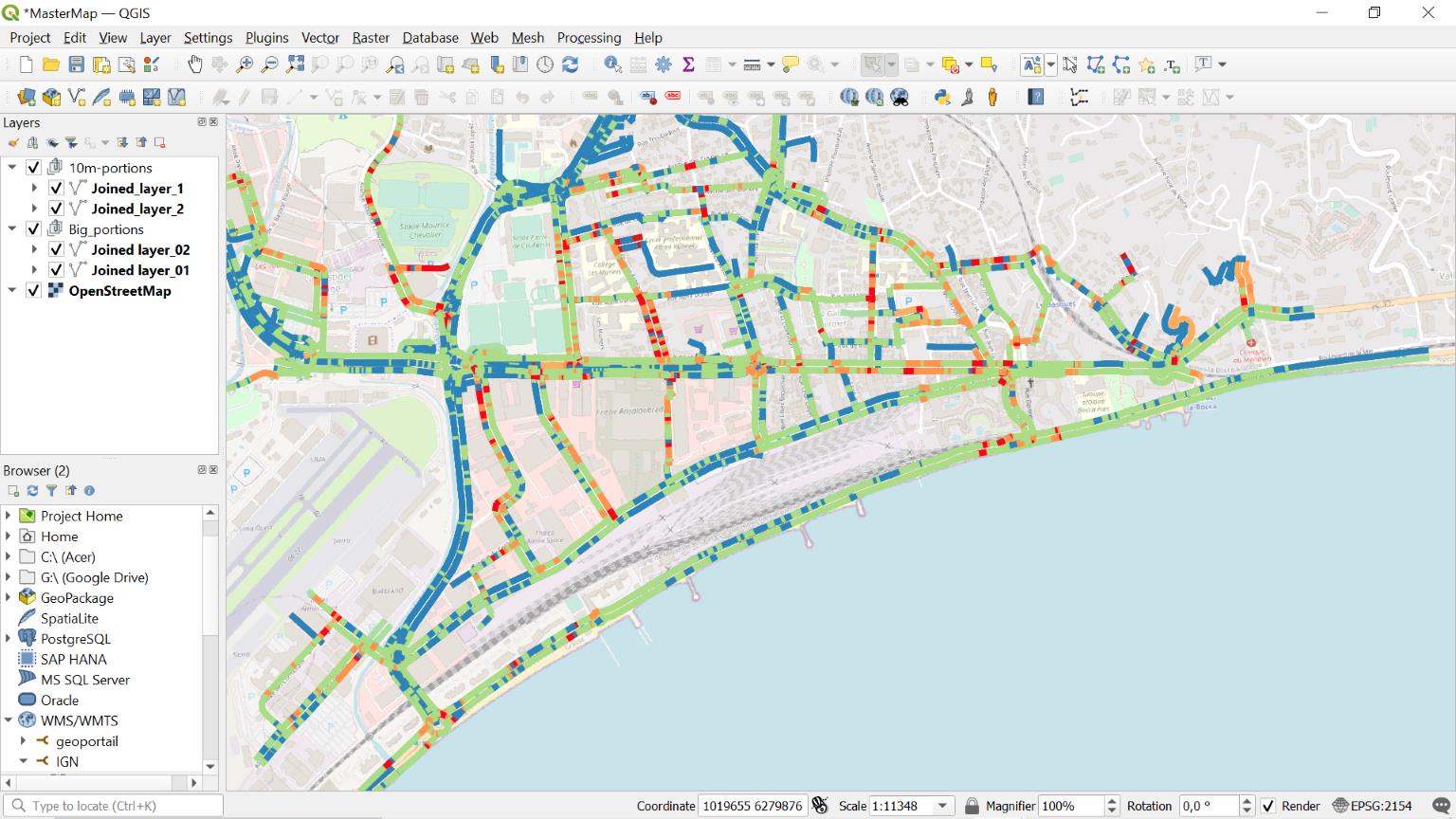Collapse the Big_portions group
1456x819 pixels.
click(11, 228)
